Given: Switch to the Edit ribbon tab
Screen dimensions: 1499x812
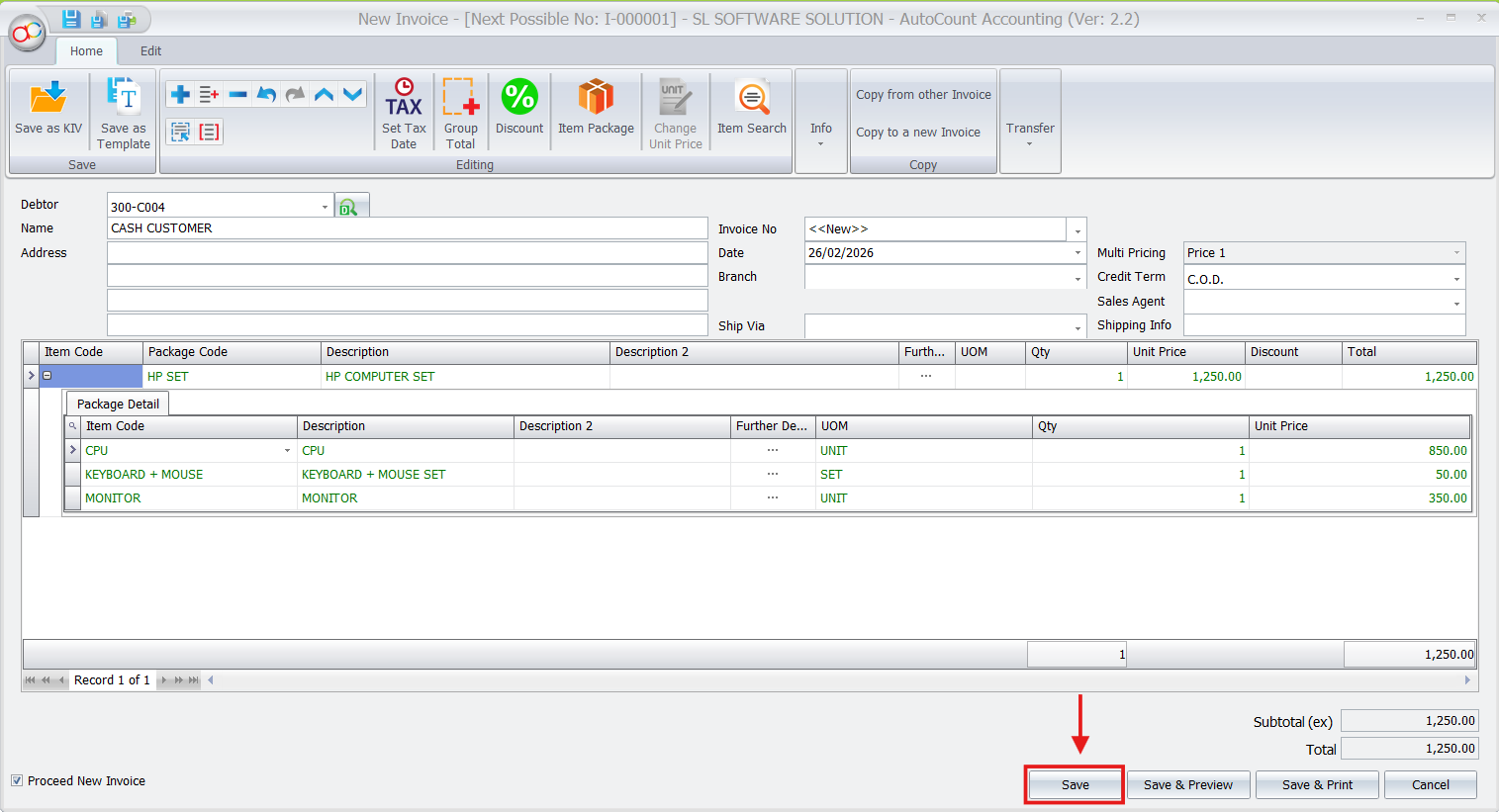Looking at the screenshot, I should point(150,51).
